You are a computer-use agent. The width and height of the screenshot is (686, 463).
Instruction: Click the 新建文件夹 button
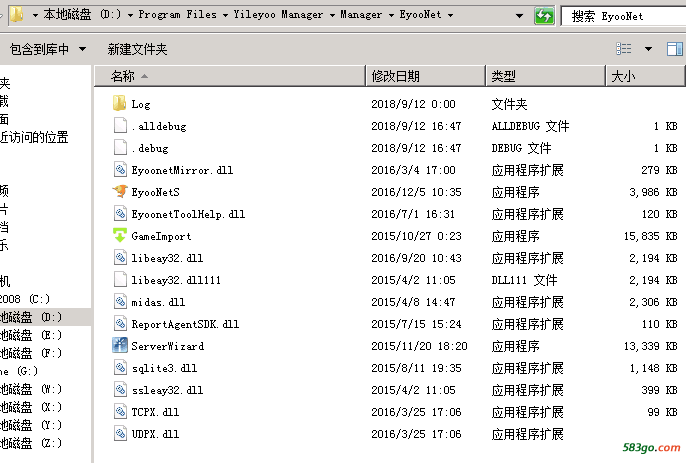(137, 49)
